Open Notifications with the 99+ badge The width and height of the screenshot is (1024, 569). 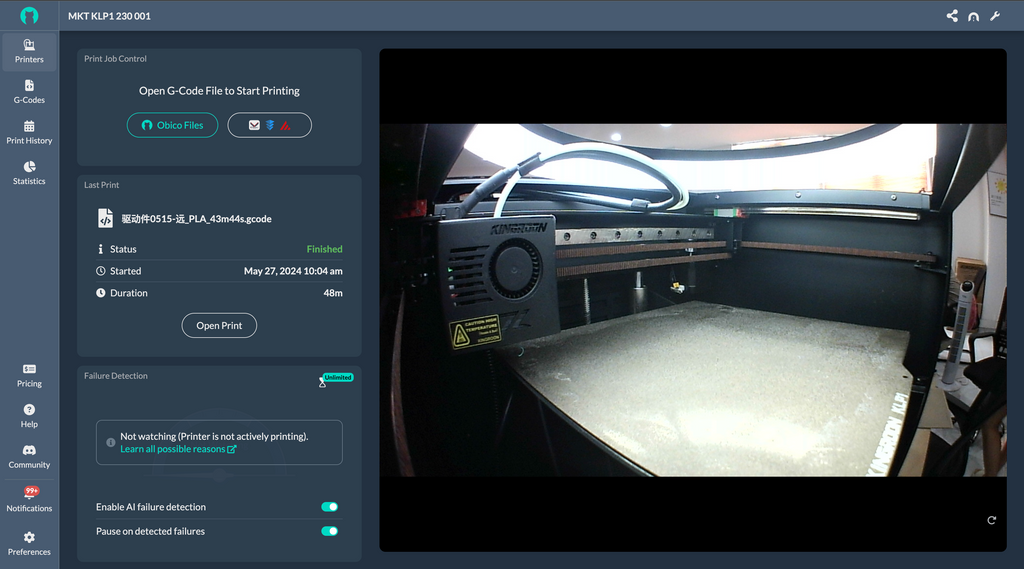(x=29, y=495)
